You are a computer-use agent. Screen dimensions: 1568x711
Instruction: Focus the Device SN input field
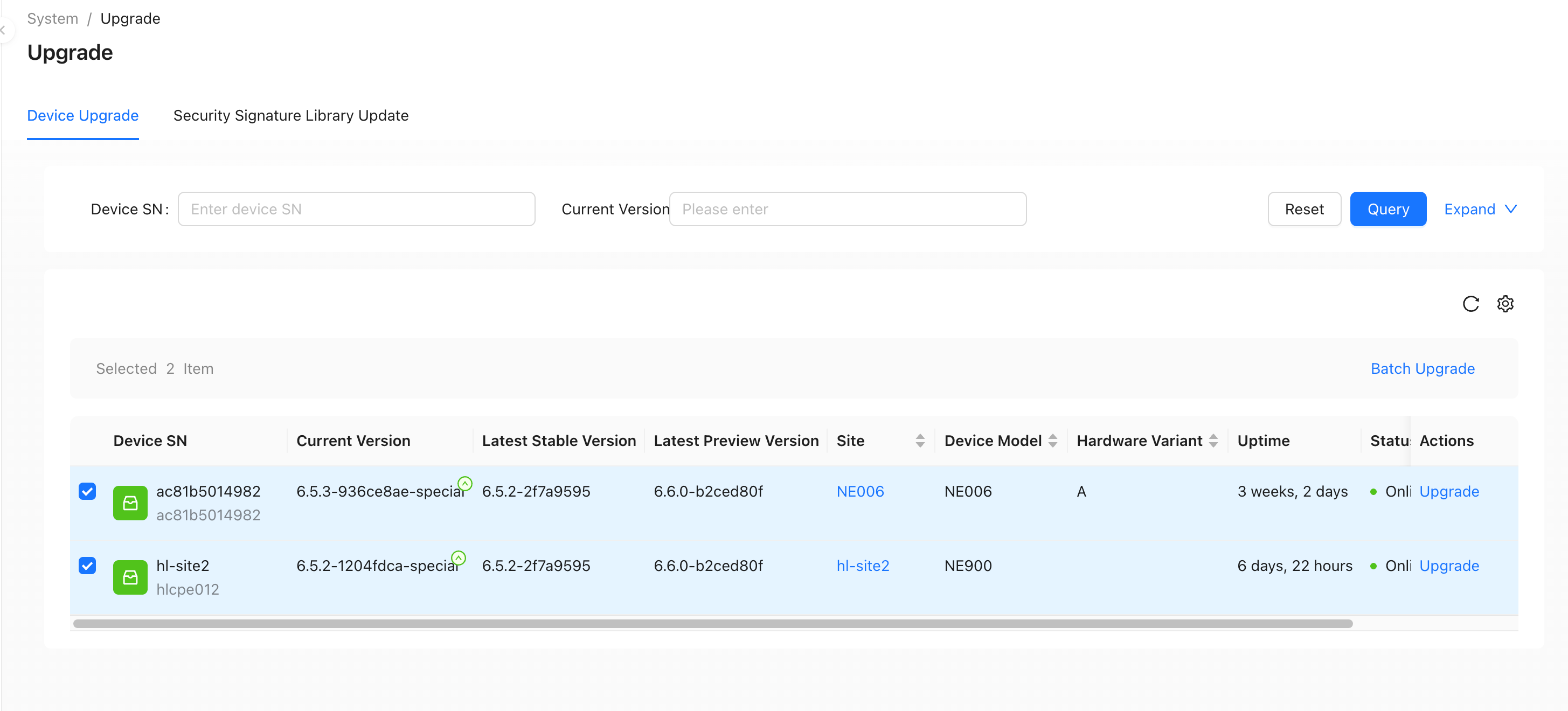pyautogui.click(x=356, y=209)
